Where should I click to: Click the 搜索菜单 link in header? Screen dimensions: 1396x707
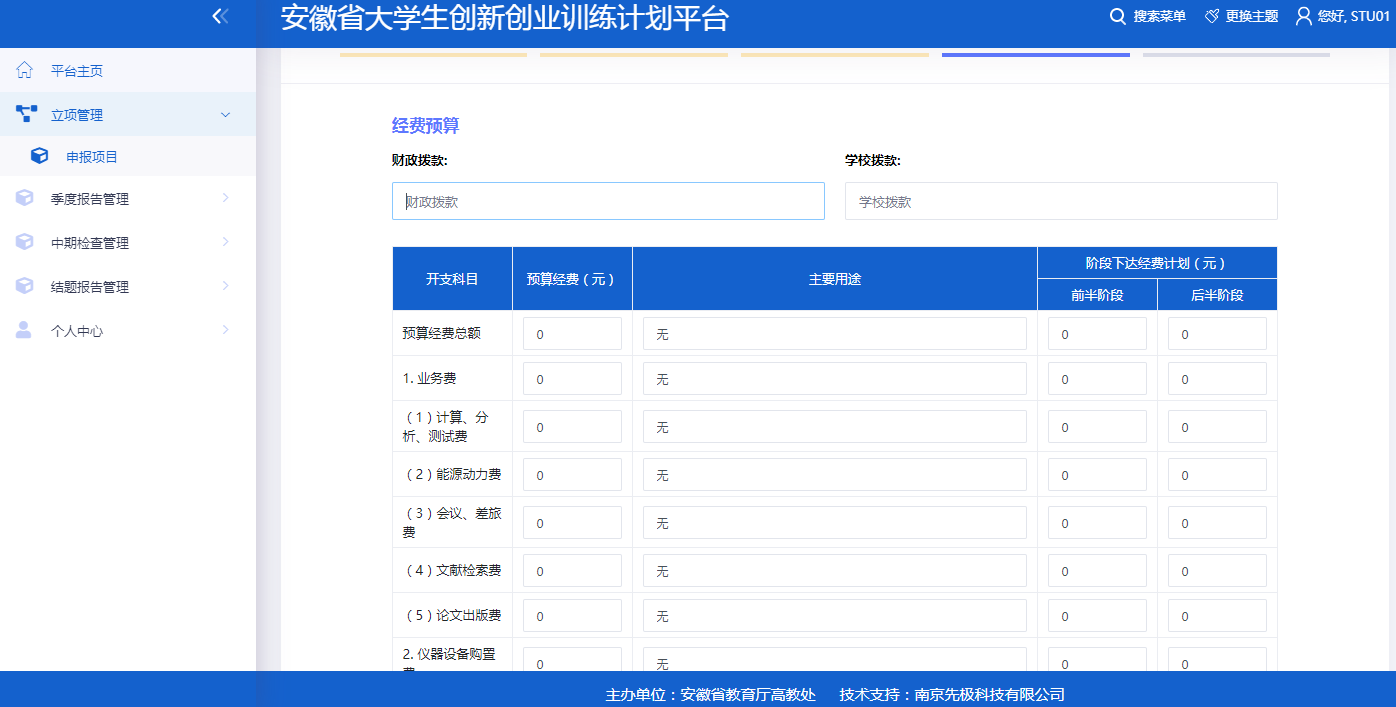pos(1159,16)
